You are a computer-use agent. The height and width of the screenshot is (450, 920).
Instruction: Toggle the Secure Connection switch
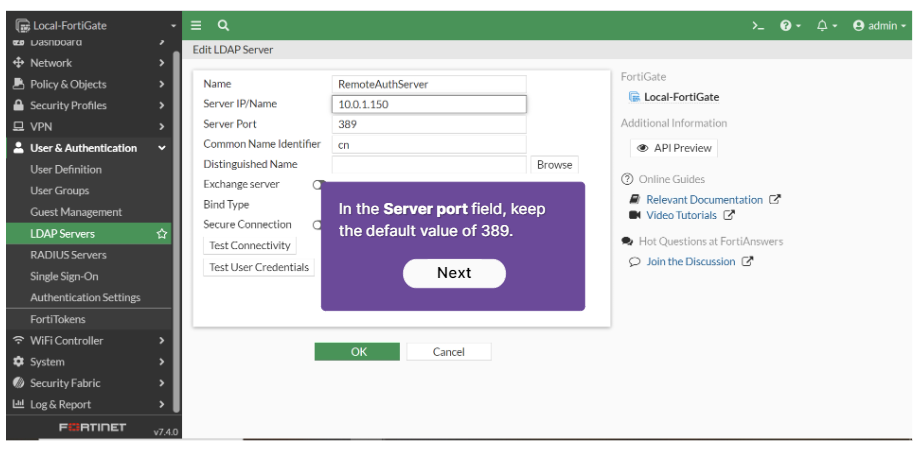click(317, 225)
